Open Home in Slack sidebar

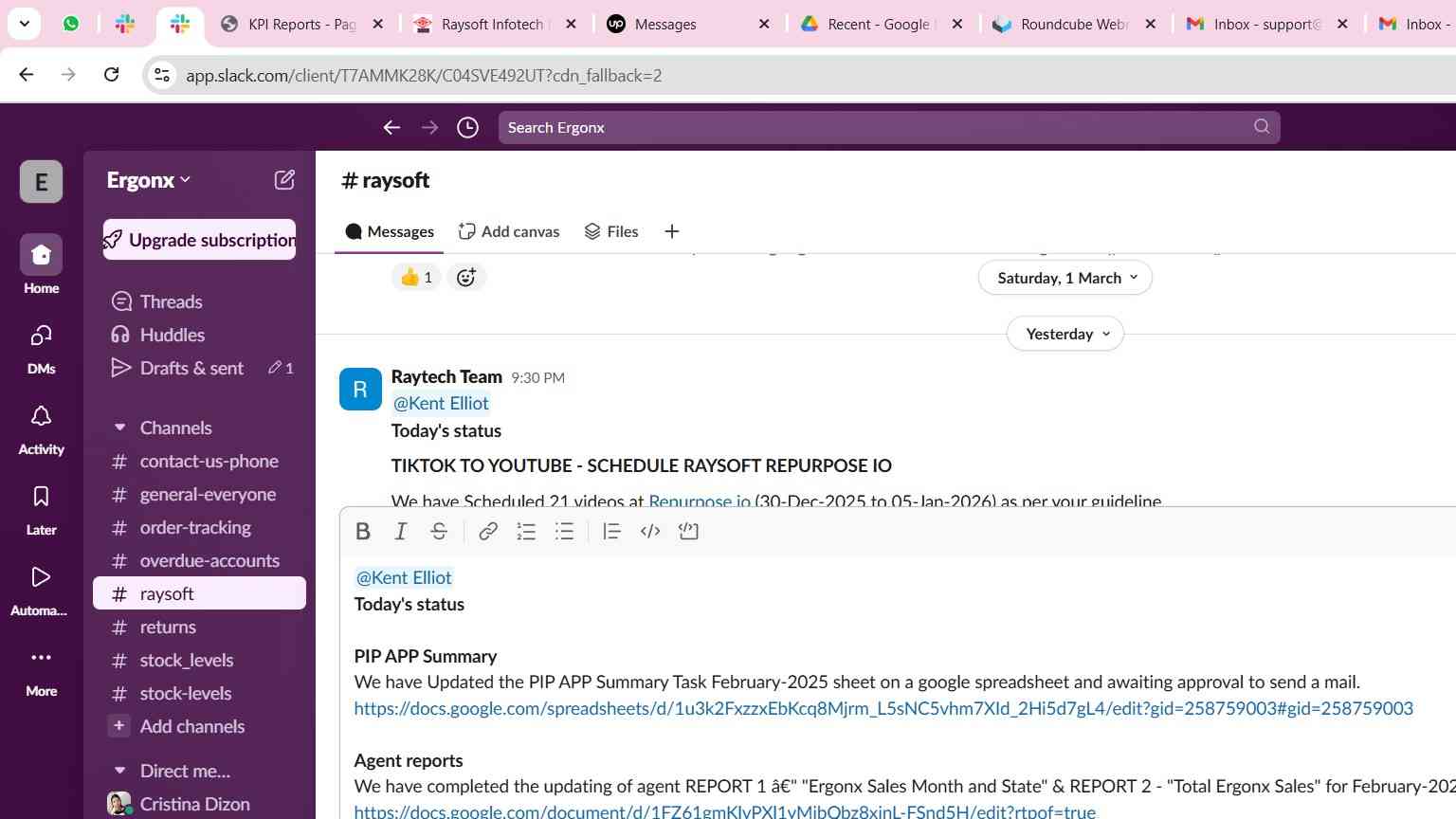coord(41,264)
